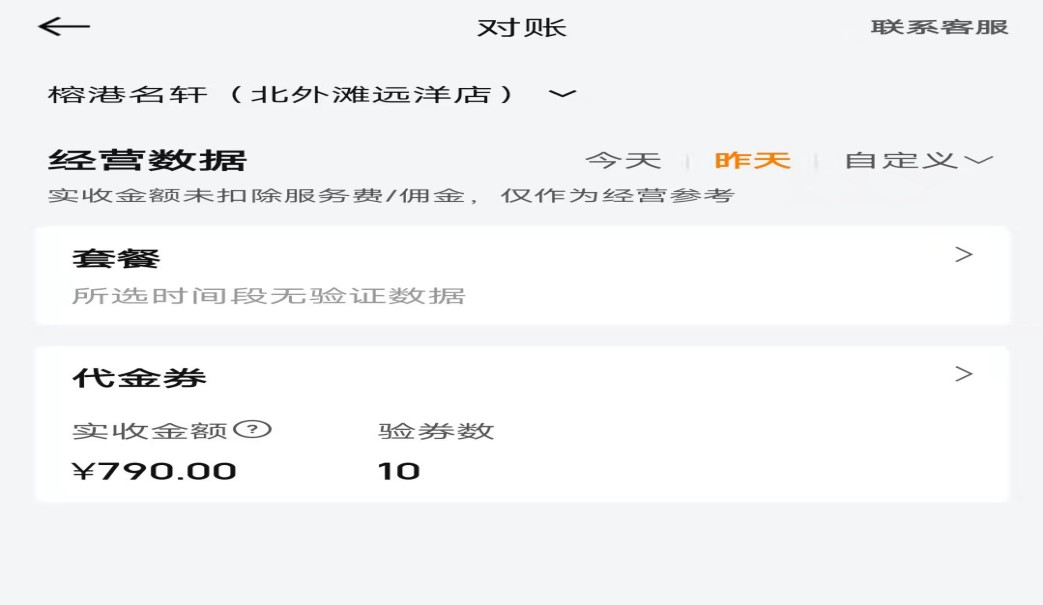Choose the 自定义 date option
The image size is (1043, 605).
(x=901, y=160)
